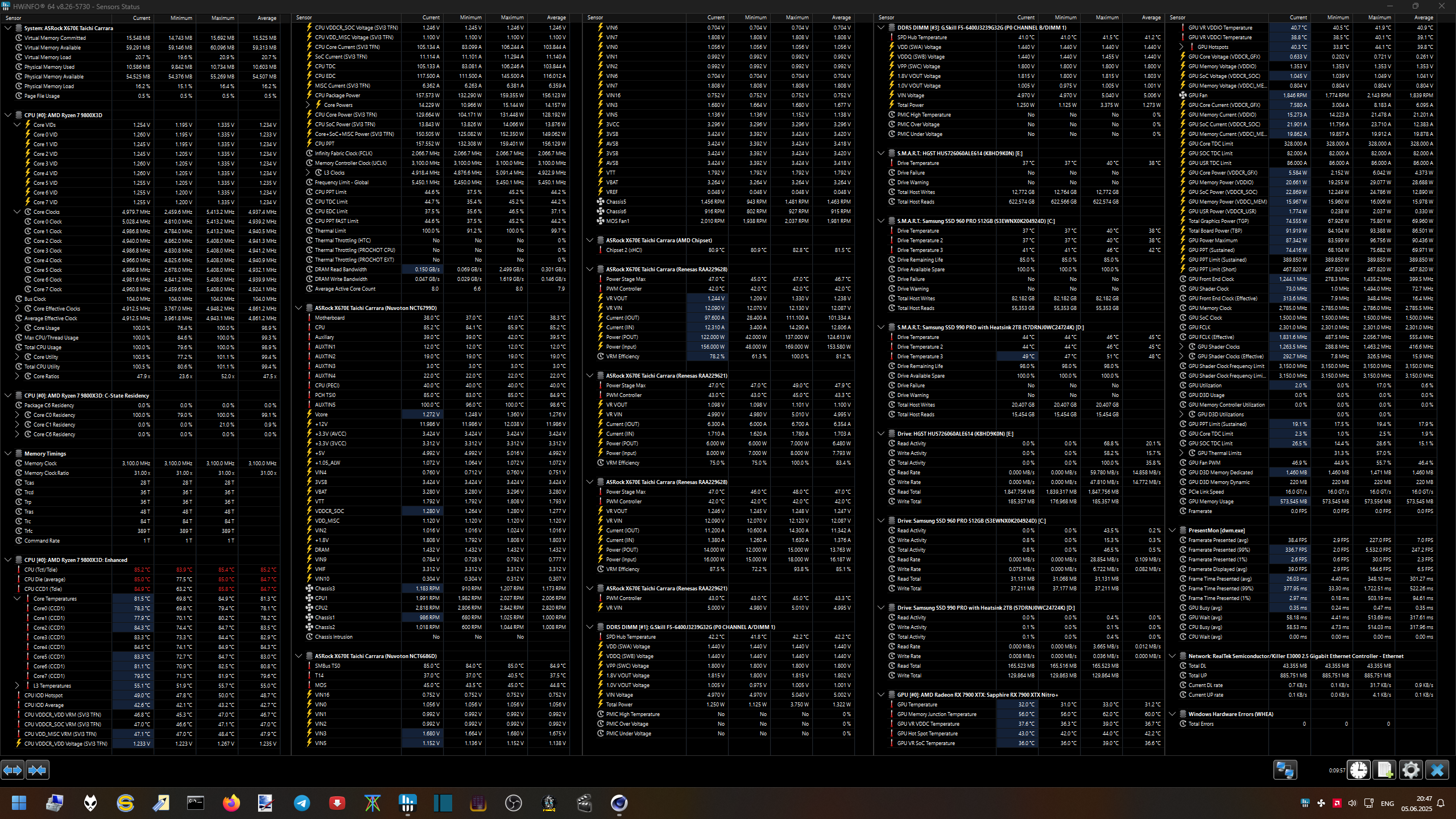The width and height of the screenshot is (1456, 819).
Task: Expand the Core Powers row
Action: point(308,105)
